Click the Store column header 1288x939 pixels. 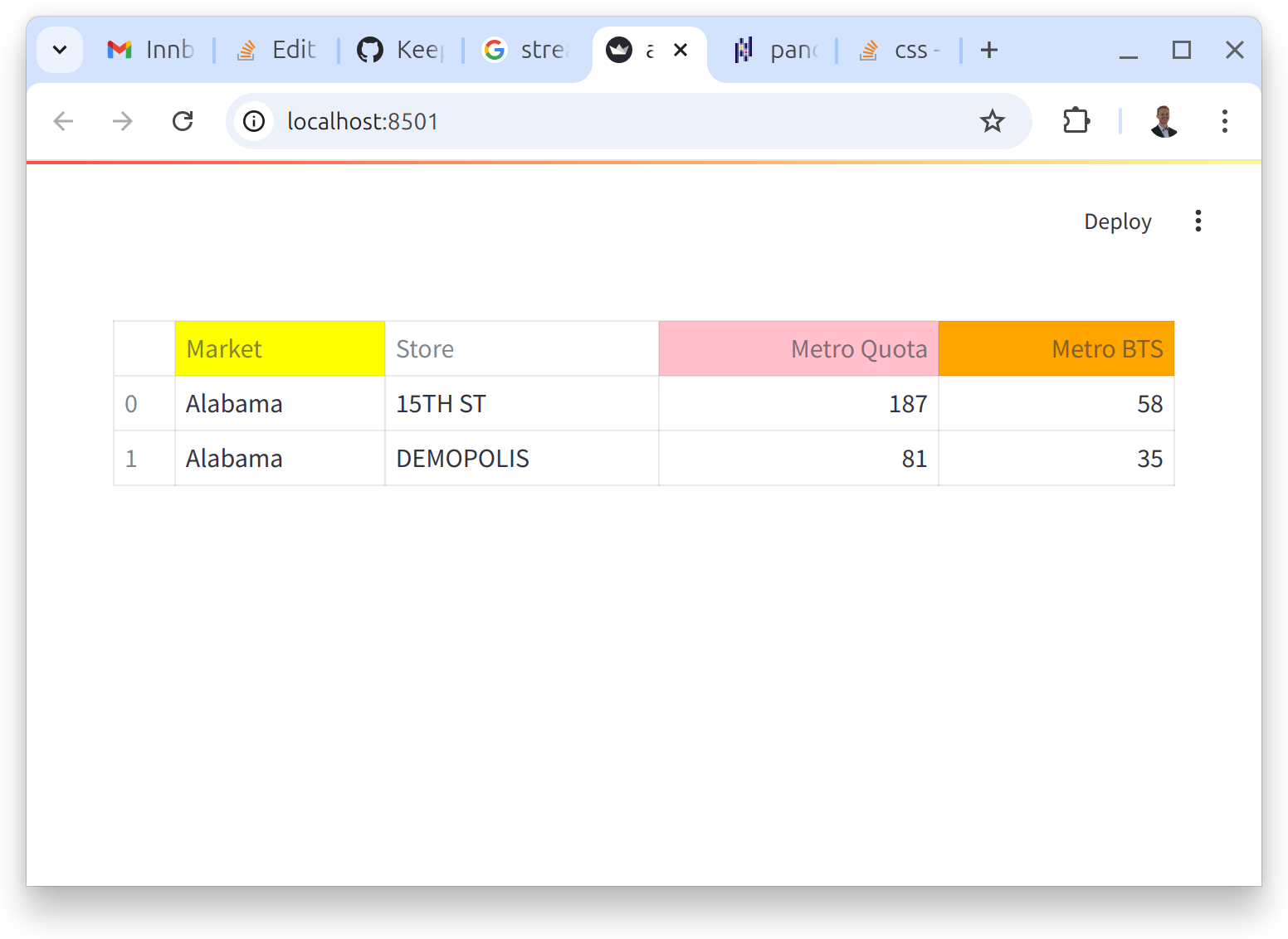pos(522,348)
